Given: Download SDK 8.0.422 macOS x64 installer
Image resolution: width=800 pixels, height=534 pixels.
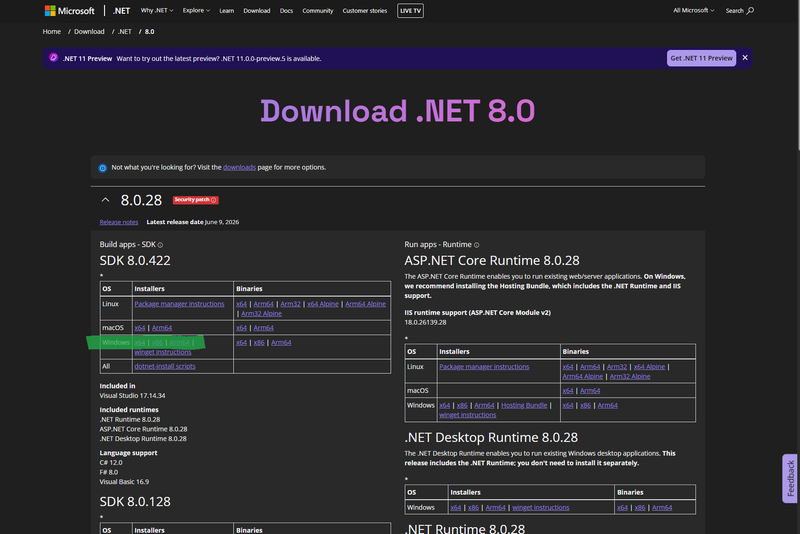Looking at the screenshot, I should [140, 328].
